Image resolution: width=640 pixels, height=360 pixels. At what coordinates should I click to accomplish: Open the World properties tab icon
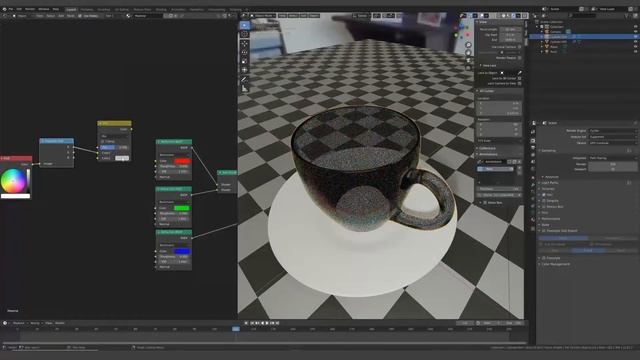pos(533,169)
